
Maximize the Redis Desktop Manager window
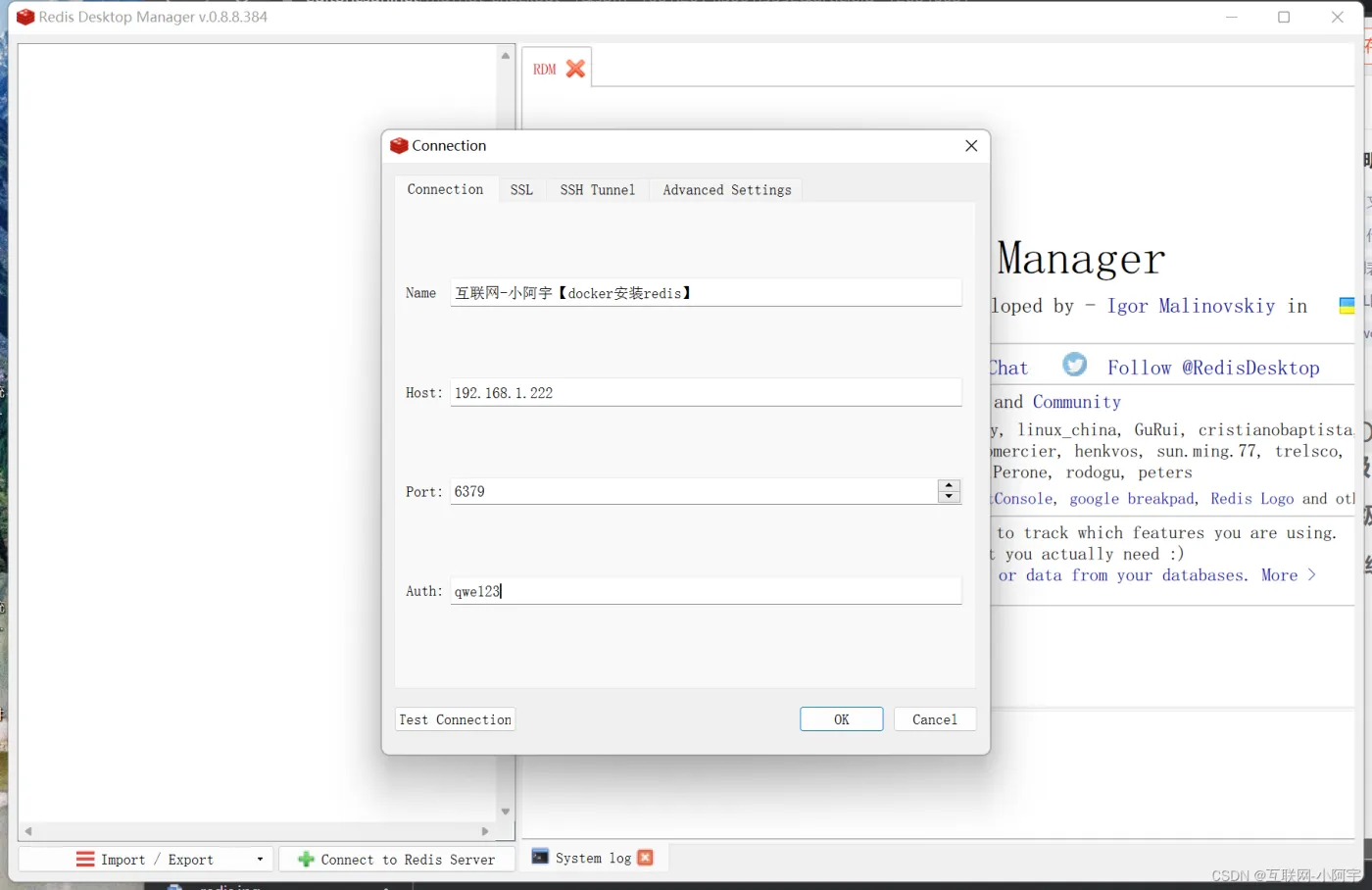(x=1284, y=17)
